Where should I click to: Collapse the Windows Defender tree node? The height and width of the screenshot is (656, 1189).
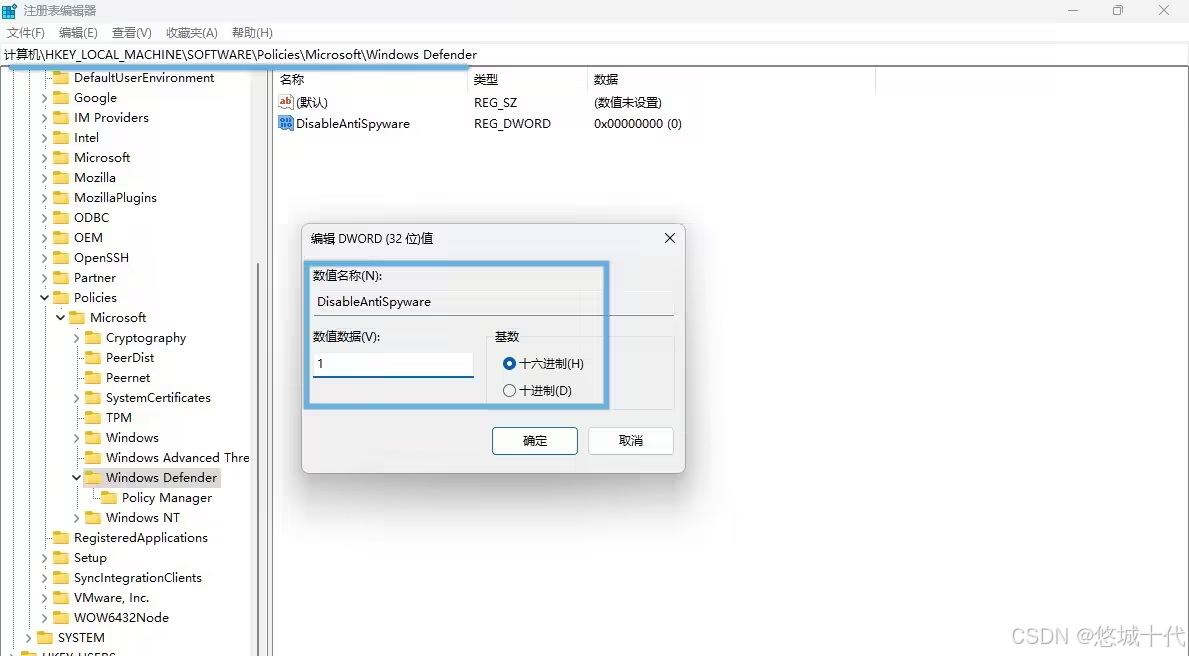[x=76, y=478]
